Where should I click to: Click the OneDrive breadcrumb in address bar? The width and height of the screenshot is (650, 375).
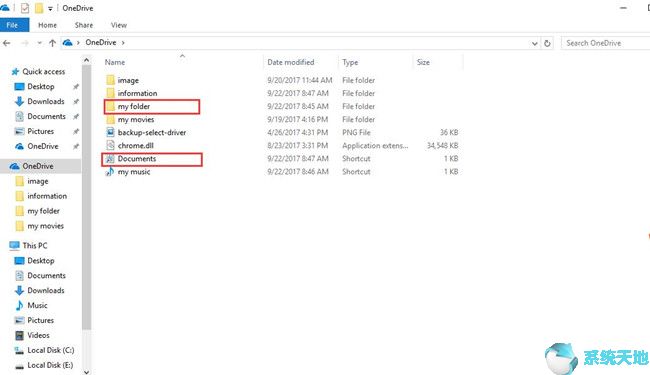pyautogui.click(x=101, y=42)
